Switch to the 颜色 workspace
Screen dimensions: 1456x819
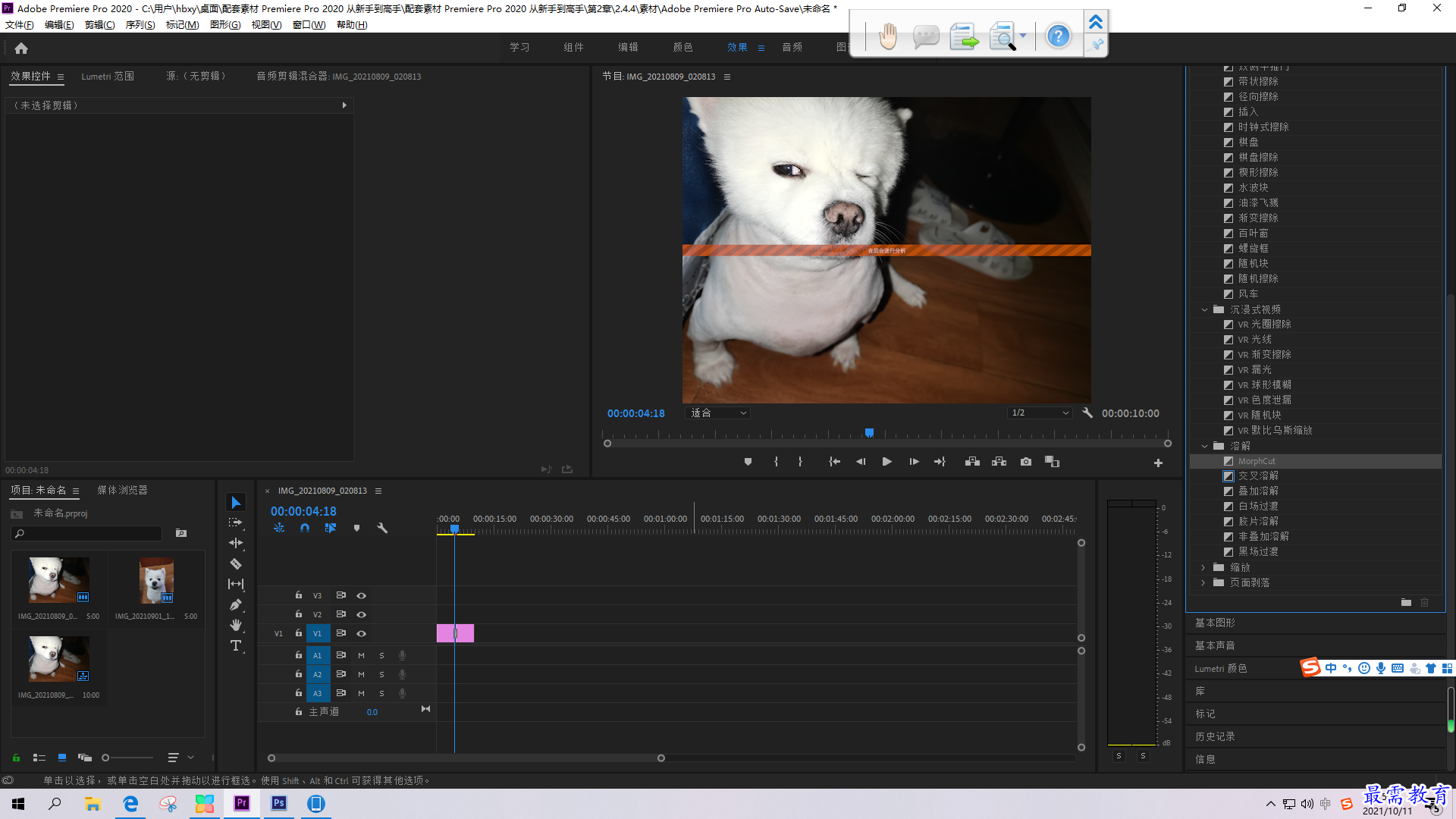682,47
